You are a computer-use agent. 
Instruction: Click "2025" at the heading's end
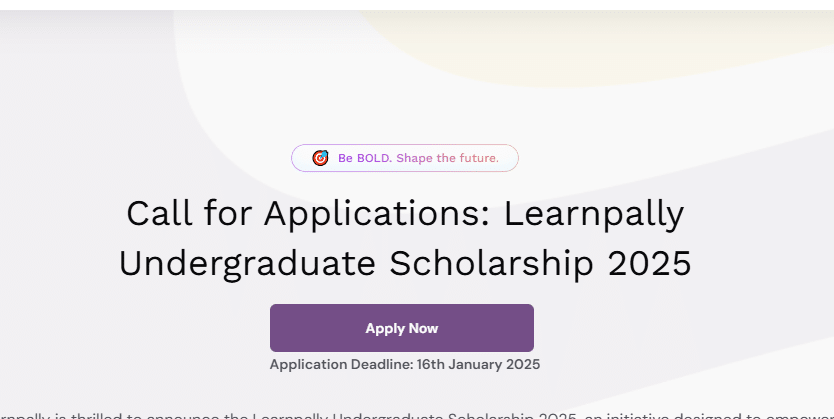(x=648, y=263)
